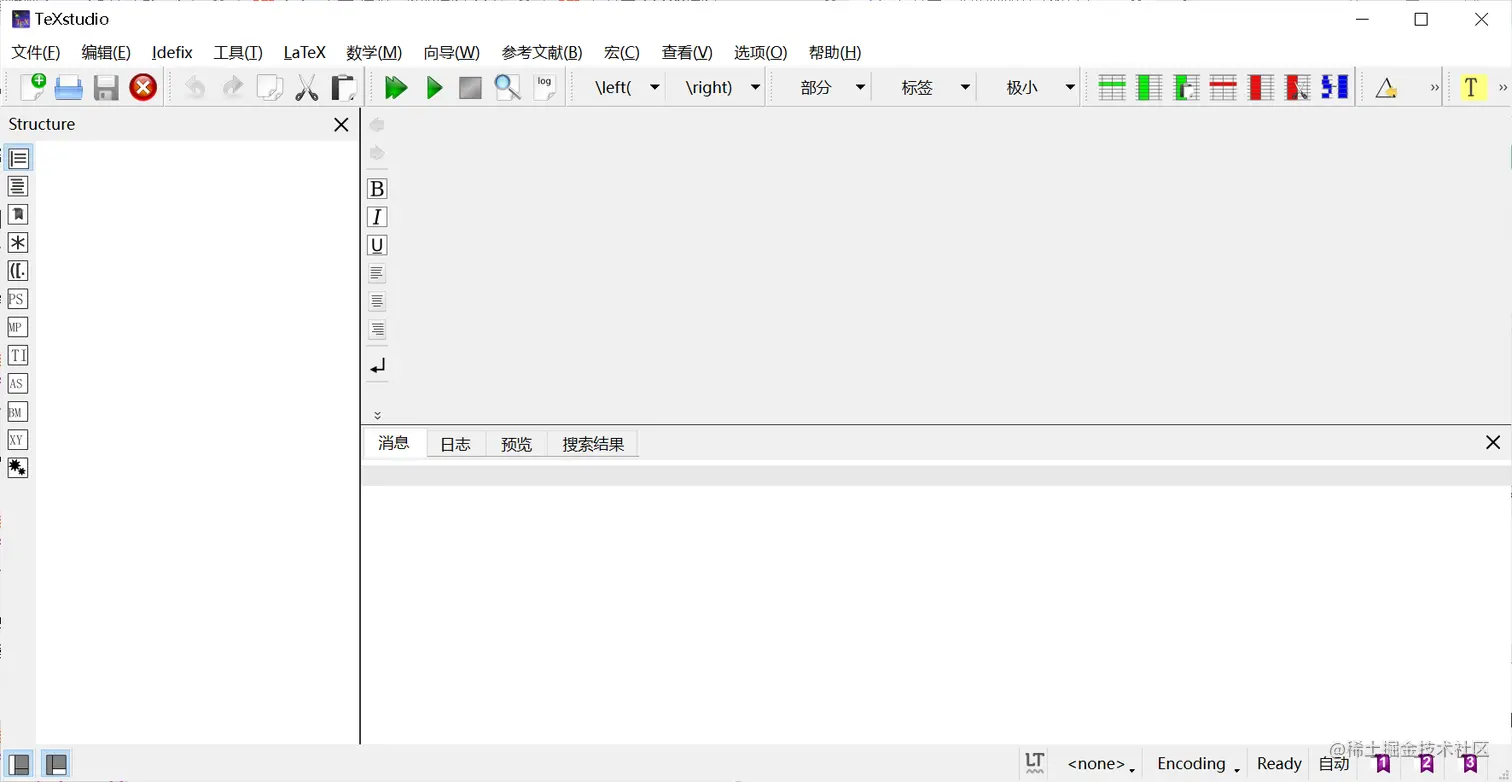Image resolution: width=1512 pixels, height=782 pixels.
Task: Create a new document with the New icon
Action: (x=32, y=87)
